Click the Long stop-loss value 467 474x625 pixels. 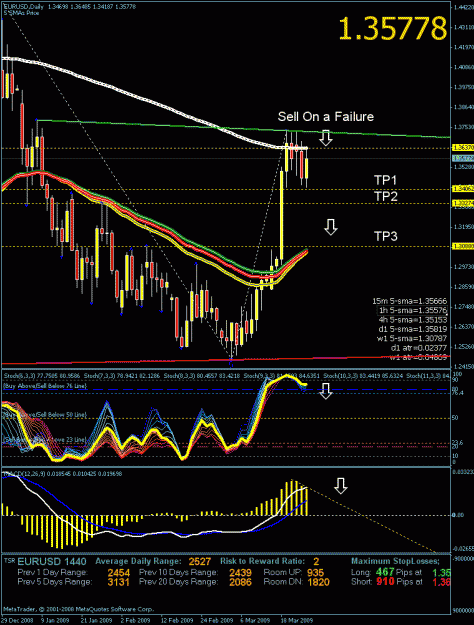(x=385, y=572)
